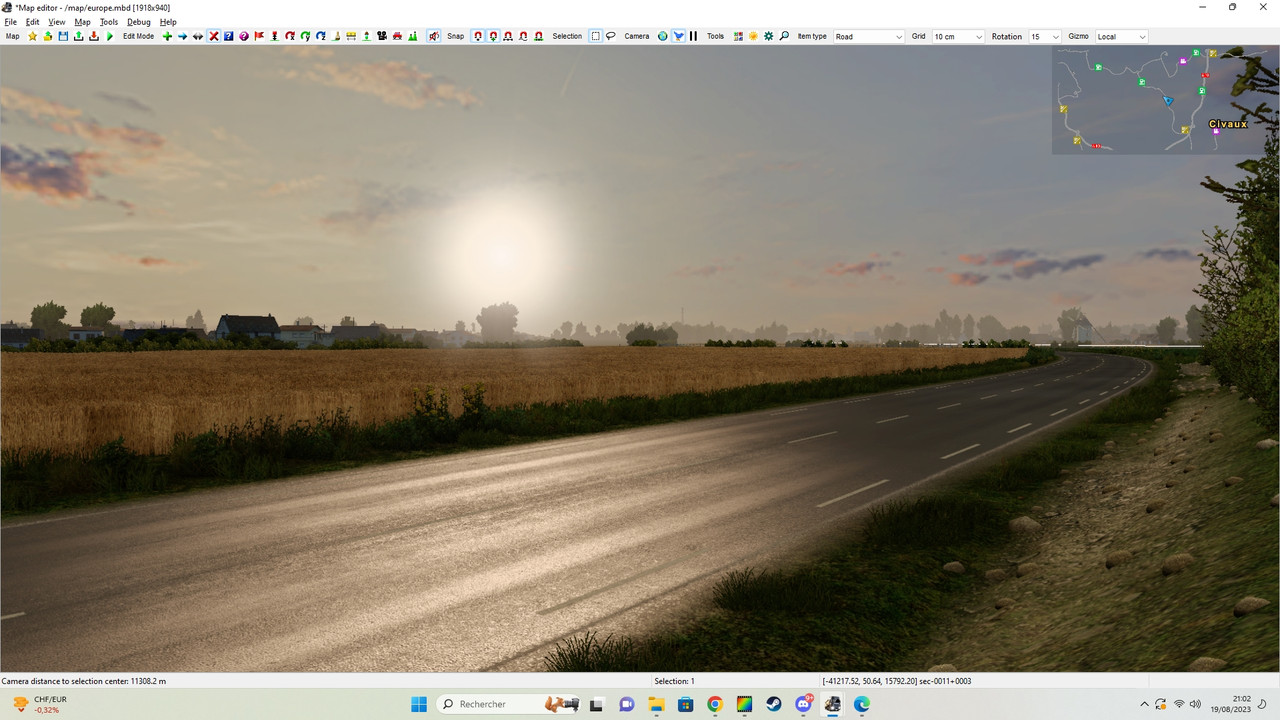Click the Rotate around X axis icon
The width and height of the screenshot is (1280, 720).
pyautogui.click(x=290, y=36)
